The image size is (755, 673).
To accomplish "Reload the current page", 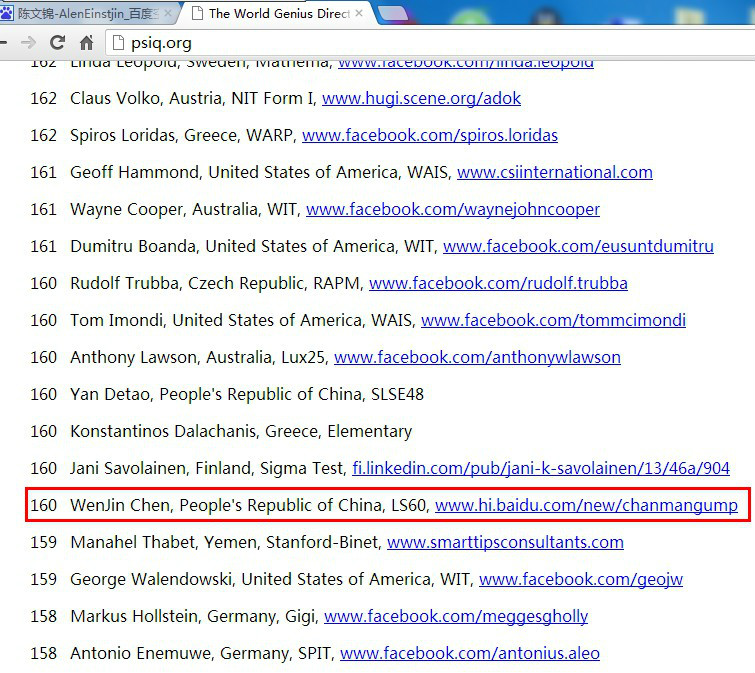I will click(57, 42).
